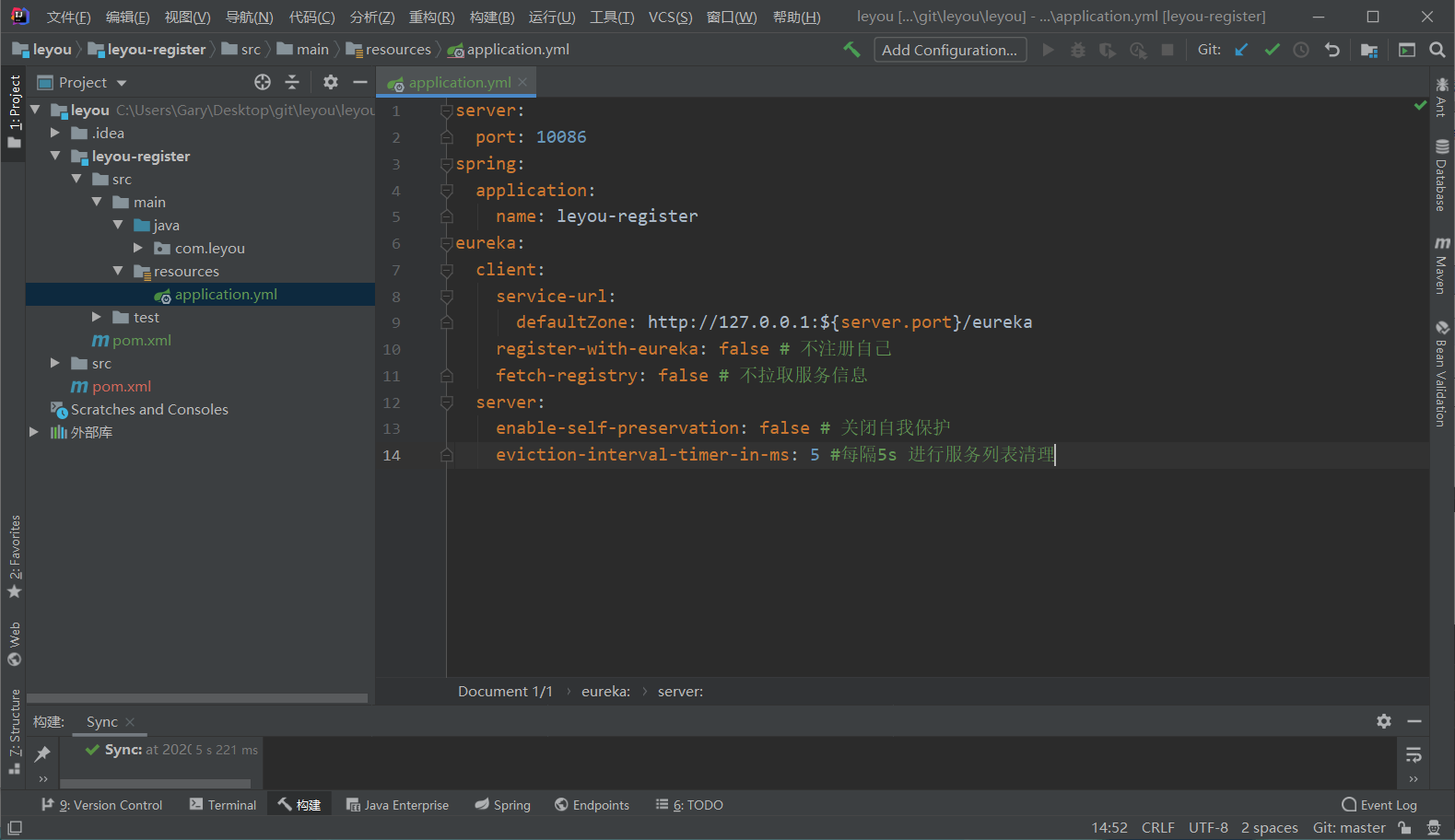Click Git Commit checkmark icon
The height and width of the screenshot is (840, 1455).
[x=1272, y=50]
